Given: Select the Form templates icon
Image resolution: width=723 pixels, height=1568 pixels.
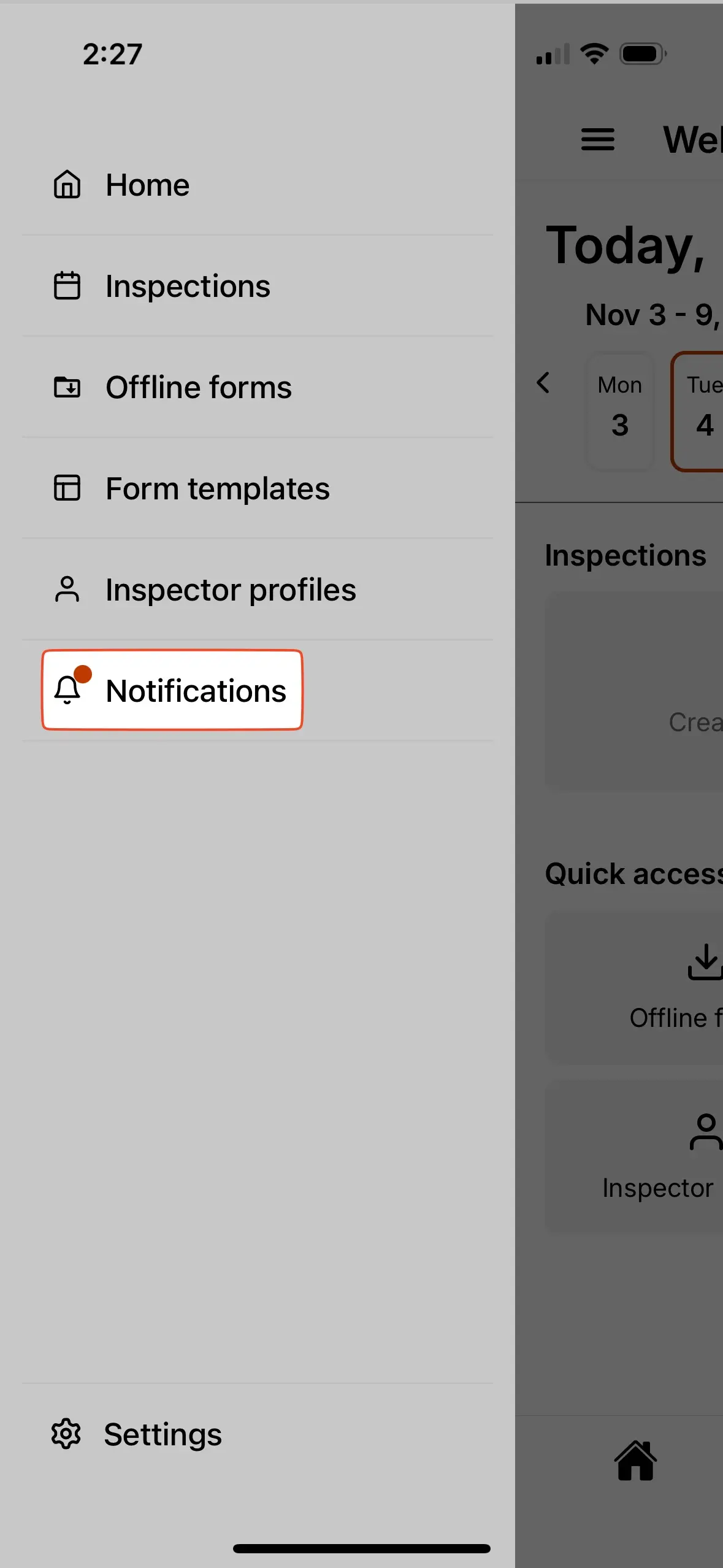Looking at the screenshot, I should [67, 488].
